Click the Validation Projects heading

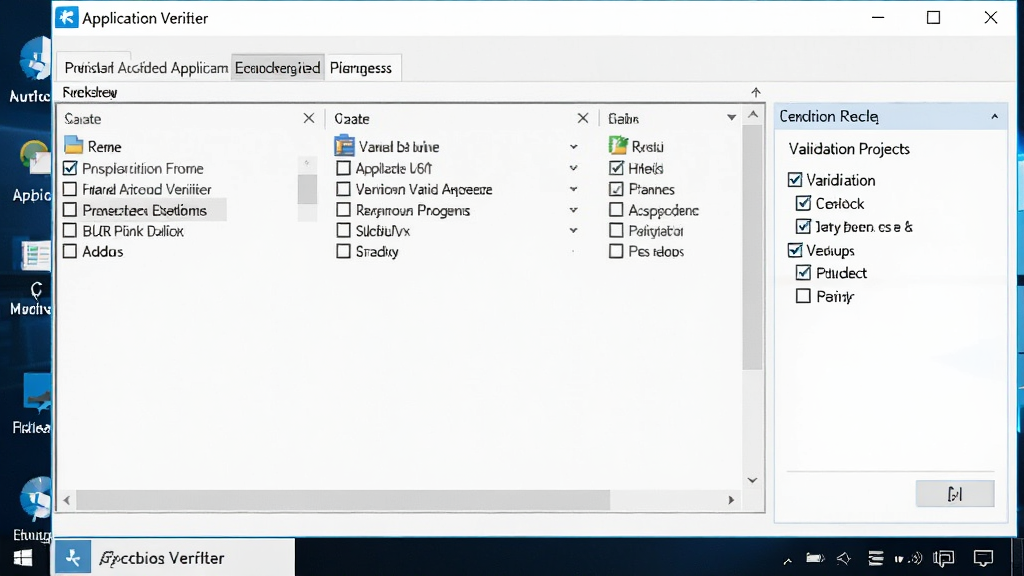click(849, 149)
